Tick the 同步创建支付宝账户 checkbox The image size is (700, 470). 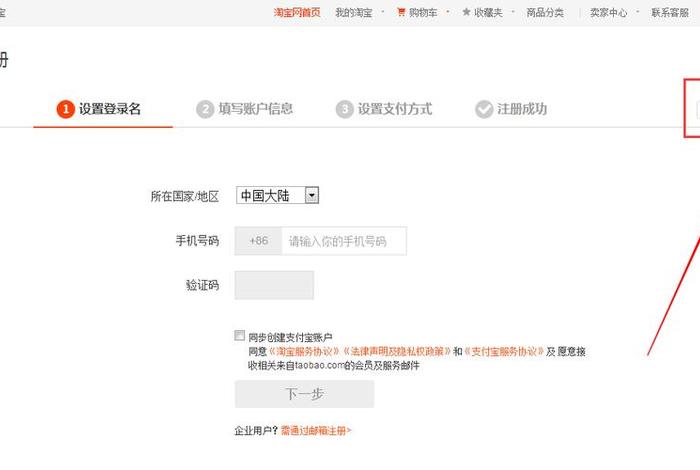tap(240, 335)
